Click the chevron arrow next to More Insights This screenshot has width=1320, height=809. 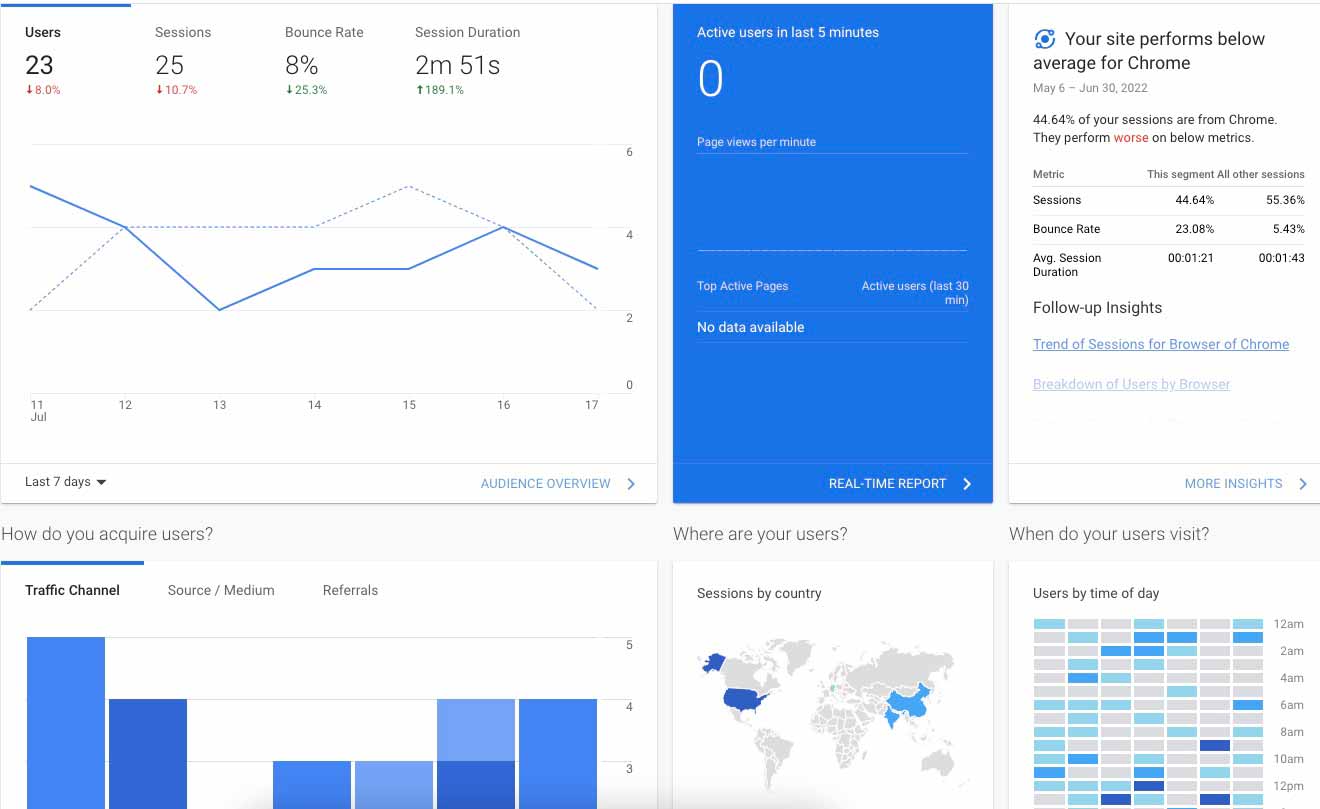(x=1303, y=484)
